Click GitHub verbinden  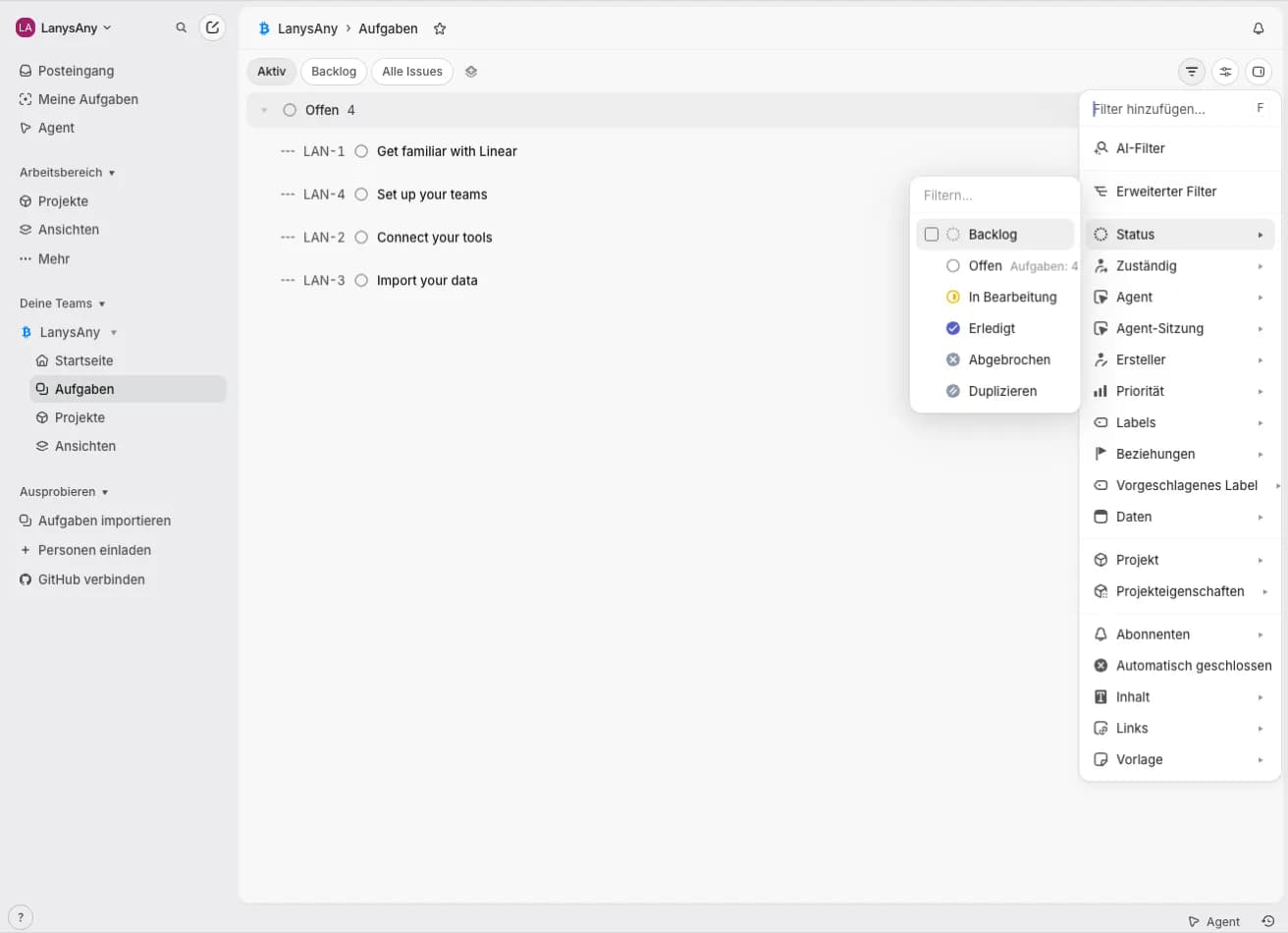tap(91, 579)
